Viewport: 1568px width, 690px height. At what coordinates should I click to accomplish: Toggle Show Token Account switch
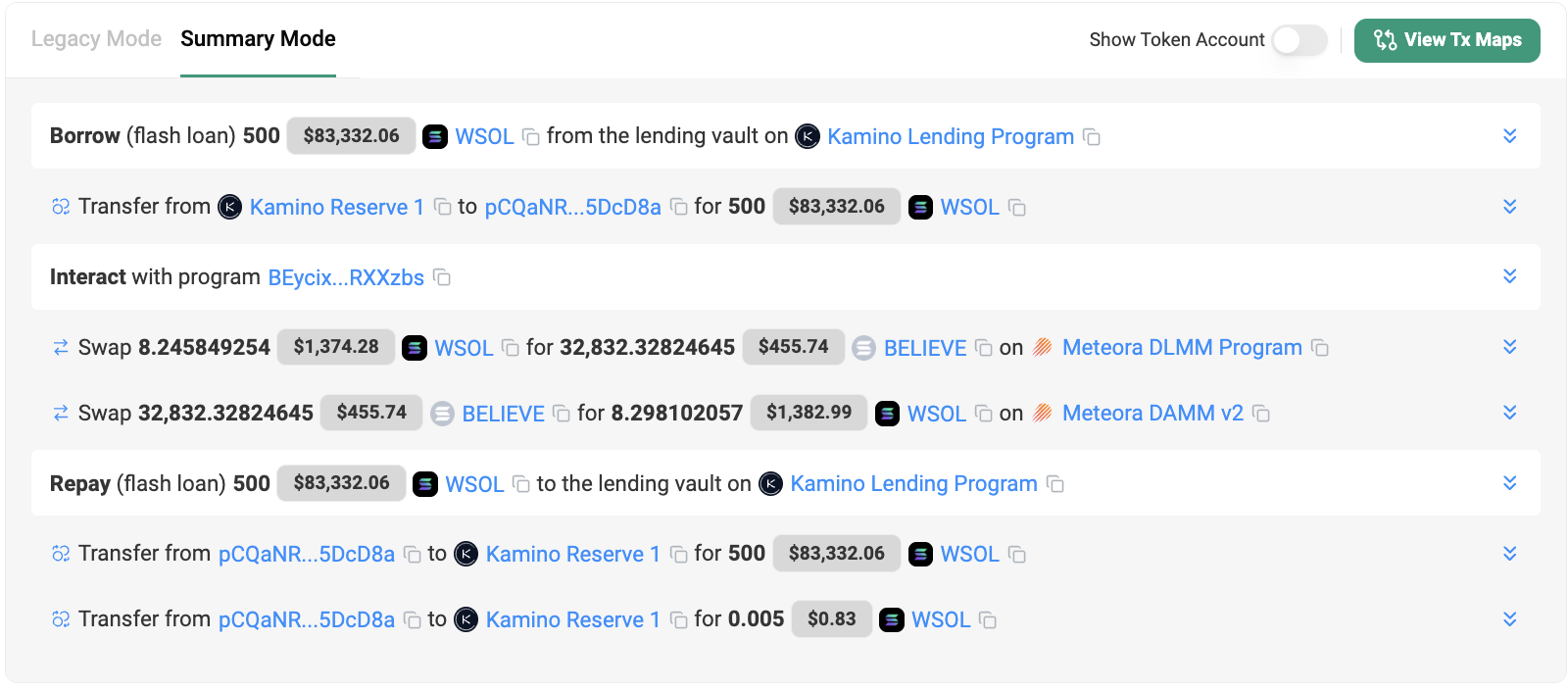coord(1298,40)
